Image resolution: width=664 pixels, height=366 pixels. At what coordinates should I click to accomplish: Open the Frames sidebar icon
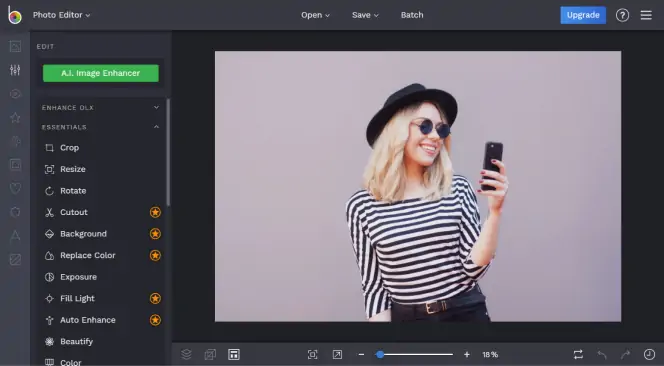pyautogui.click(x=15, y=164)
